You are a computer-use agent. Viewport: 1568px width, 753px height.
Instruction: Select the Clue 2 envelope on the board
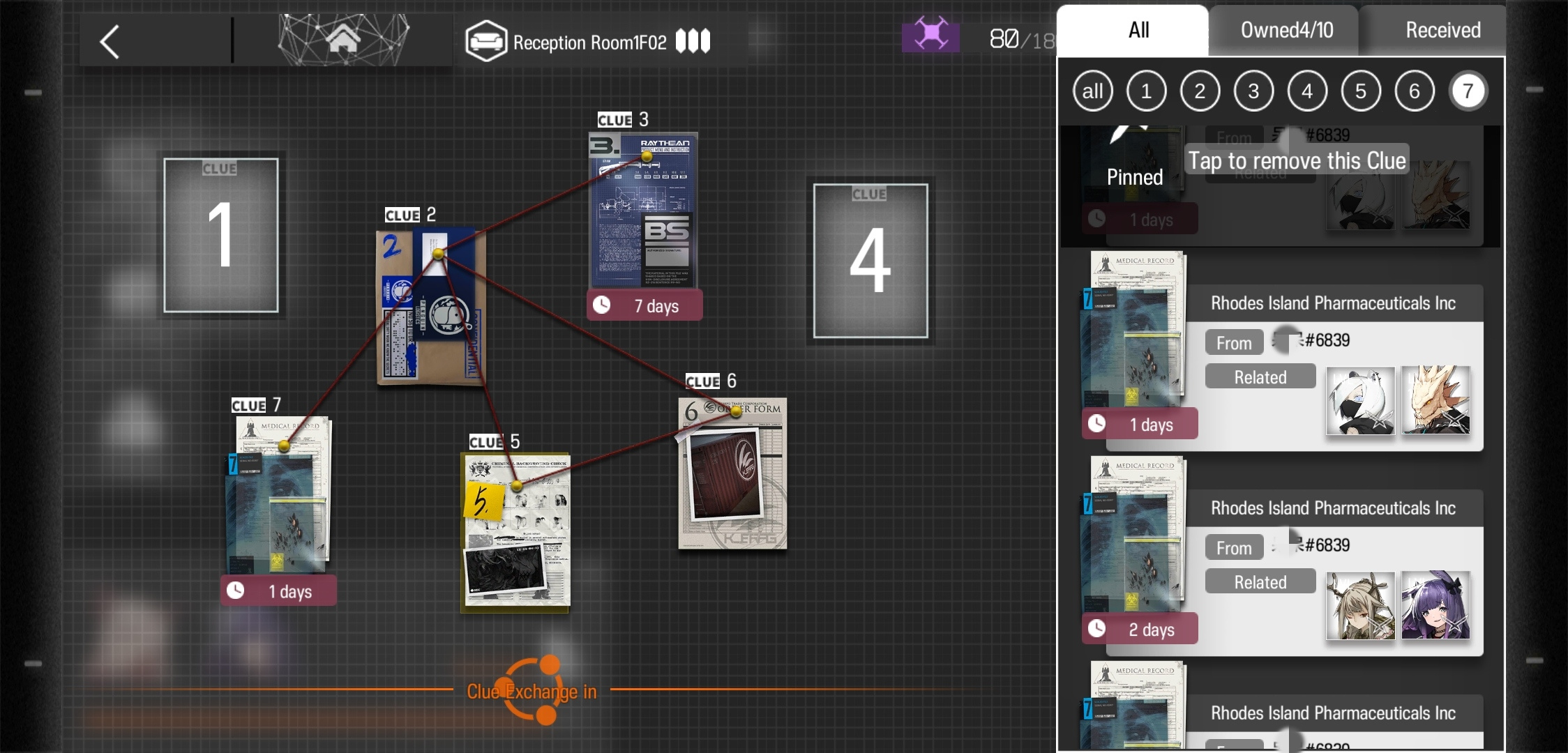click(x=431, y=307)
